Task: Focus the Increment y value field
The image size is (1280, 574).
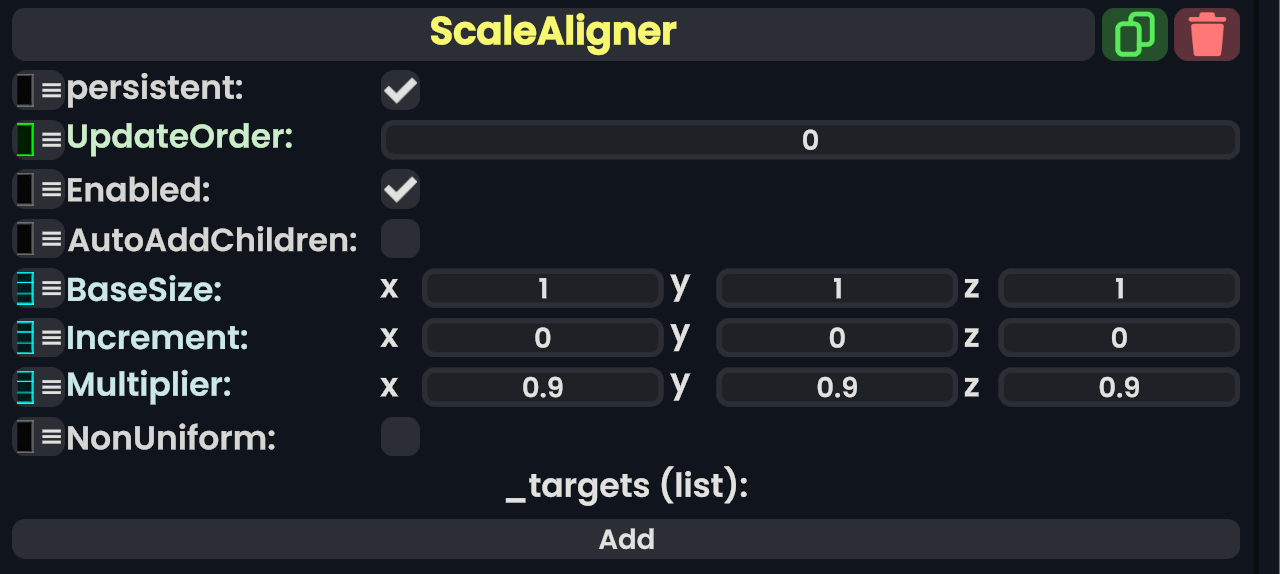Action: click(x=837, y=338)
